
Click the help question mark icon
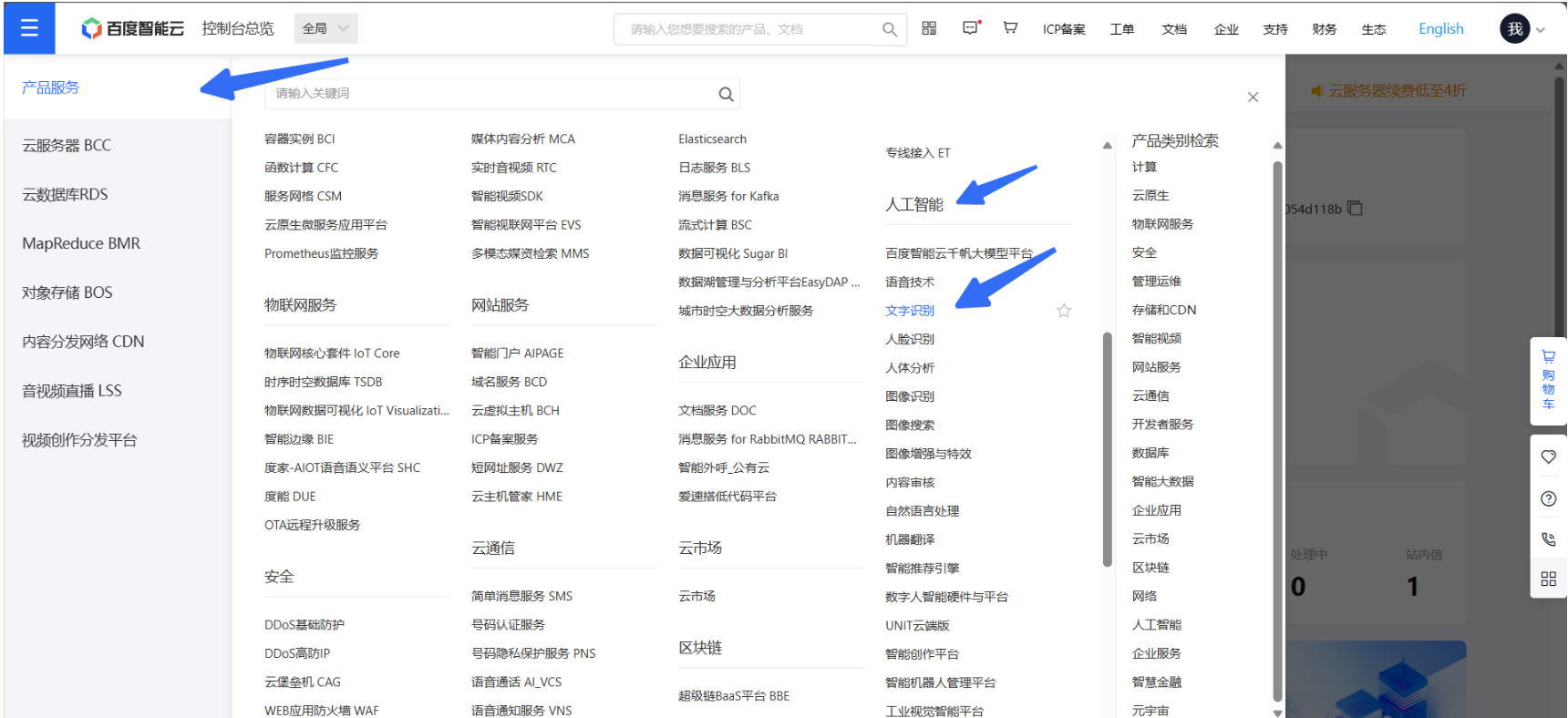[1548, 498]
